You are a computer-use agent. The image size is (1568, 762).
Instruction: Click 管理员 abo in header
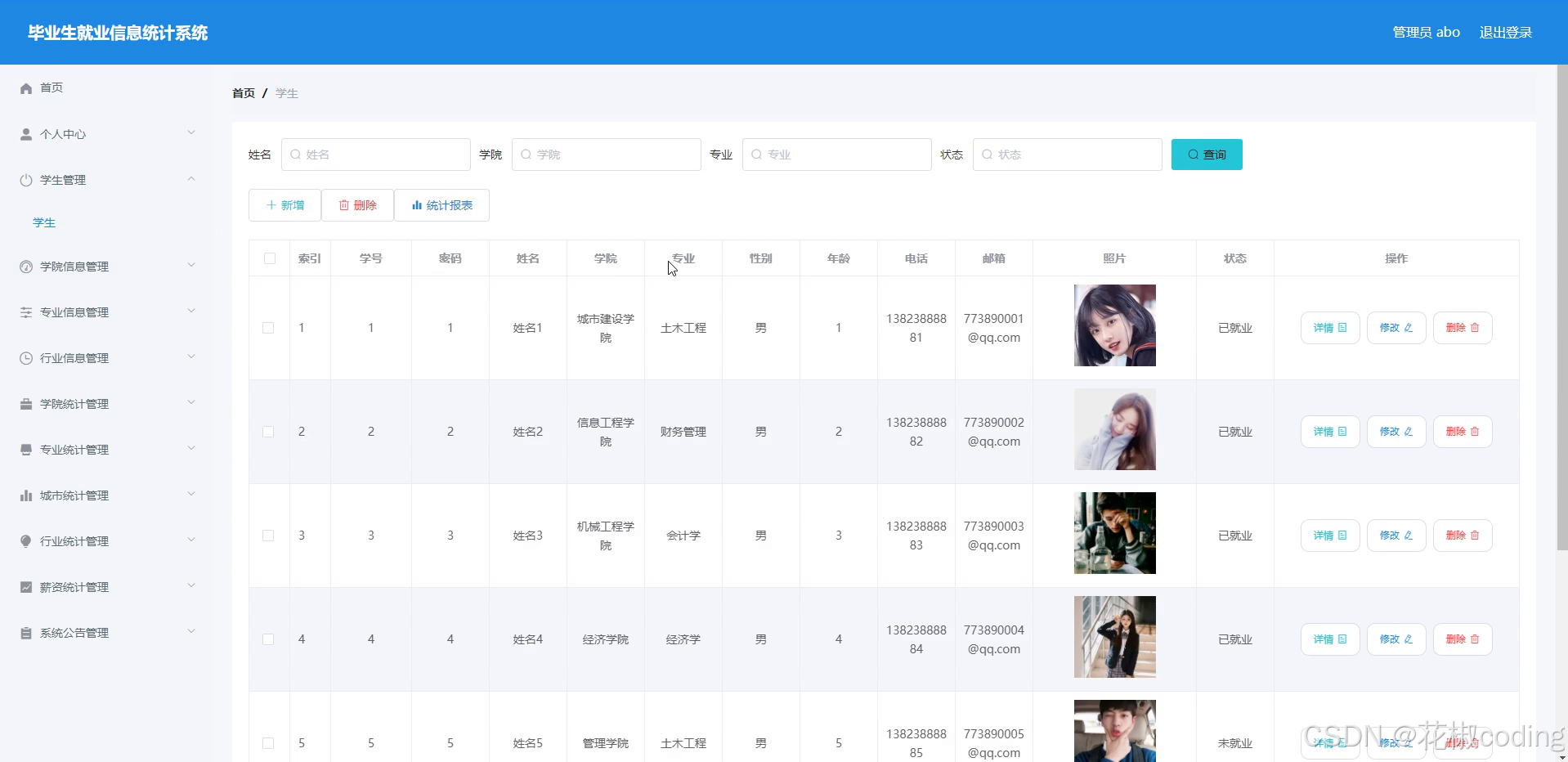pyautogui.click(x=1426, y=33)
